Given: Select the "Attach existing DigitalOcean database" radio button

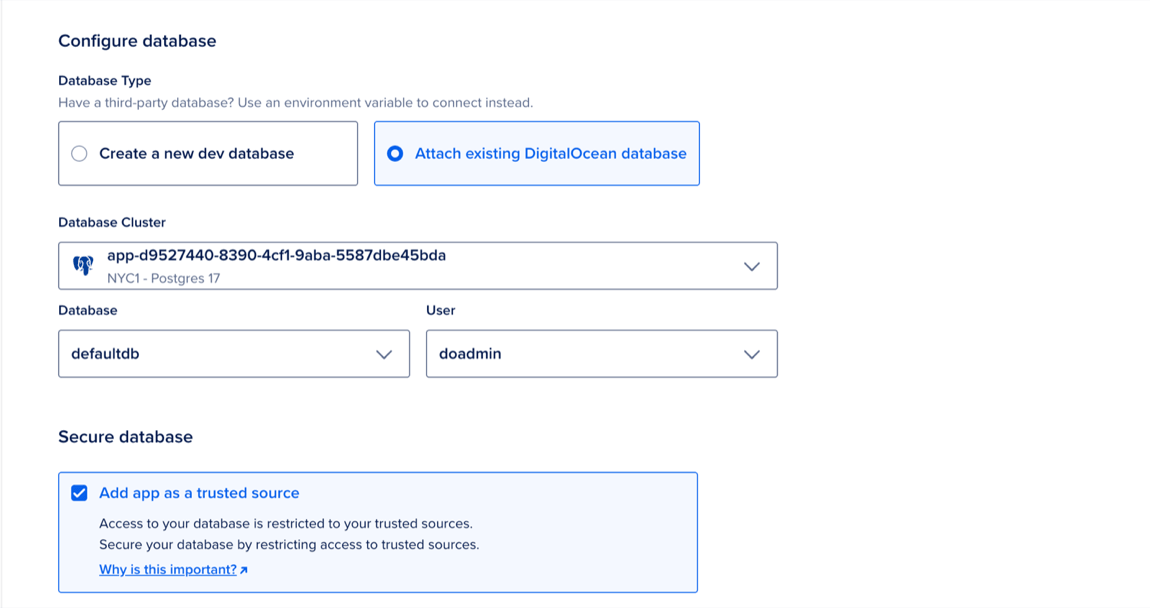Looking at the screenshot, I should [395, 153].
